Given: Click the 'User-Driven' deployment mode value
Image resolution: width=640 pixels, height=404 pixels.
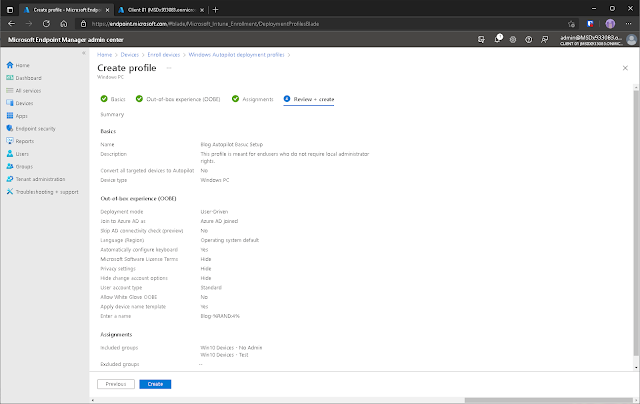Looking at the screenshot, I should tap(214, 212).
